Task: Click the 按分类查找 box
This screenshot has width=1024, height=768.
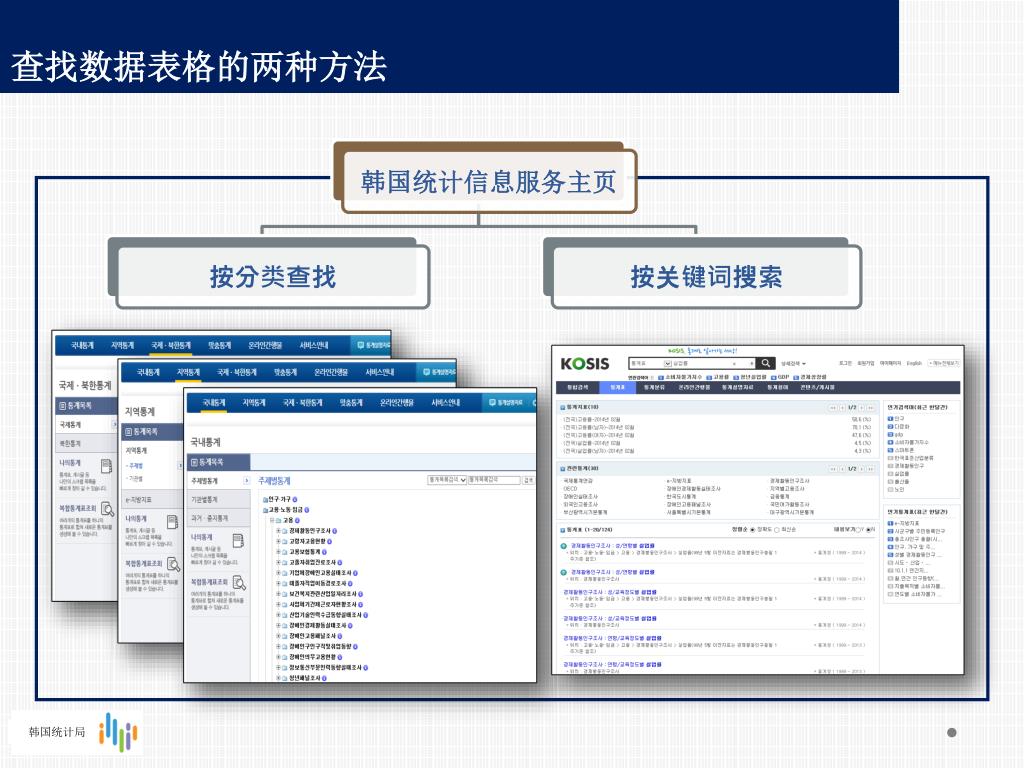Action: pos(273,276)
